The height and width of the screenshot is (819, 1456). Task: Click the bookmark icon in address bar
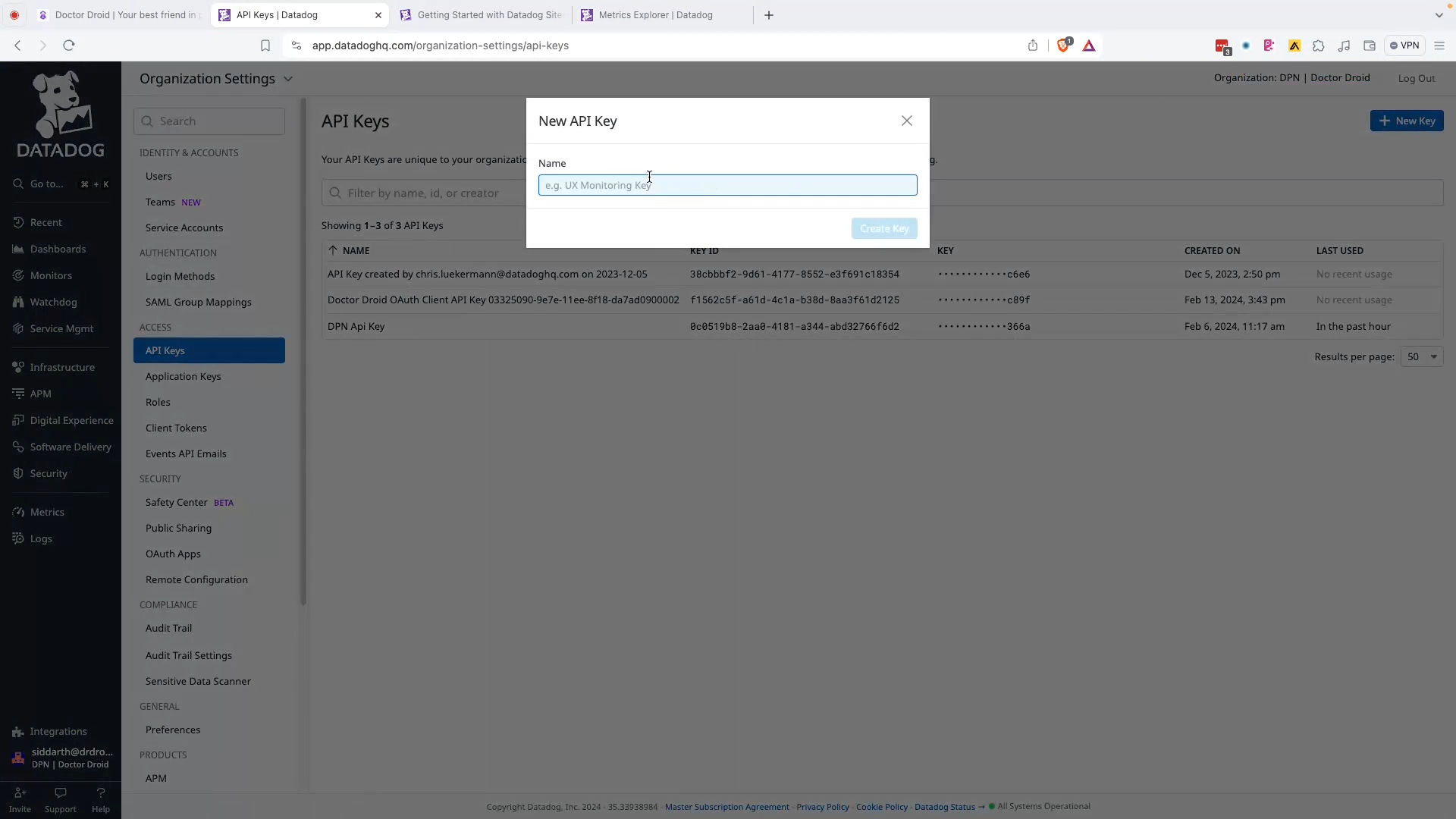265,45
